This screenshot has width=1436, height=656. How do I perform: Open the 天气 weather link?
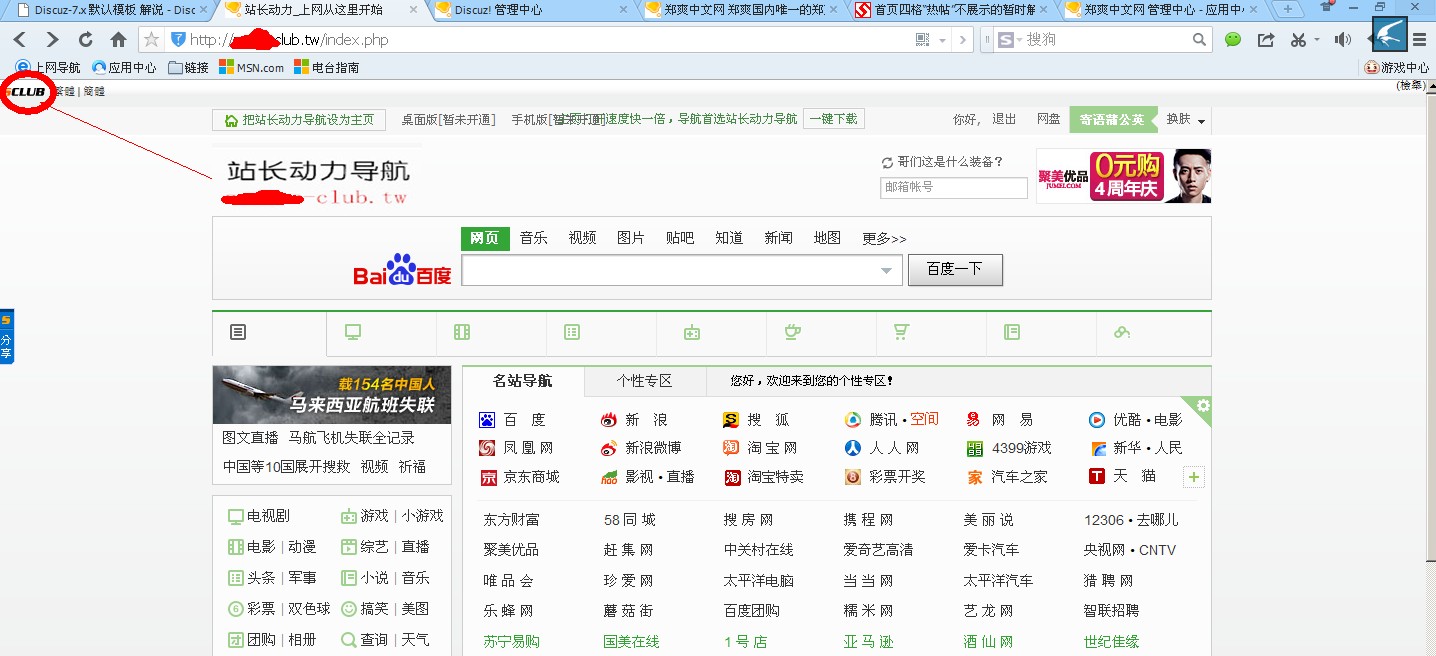pyautogui.click(x=415, y=640)
